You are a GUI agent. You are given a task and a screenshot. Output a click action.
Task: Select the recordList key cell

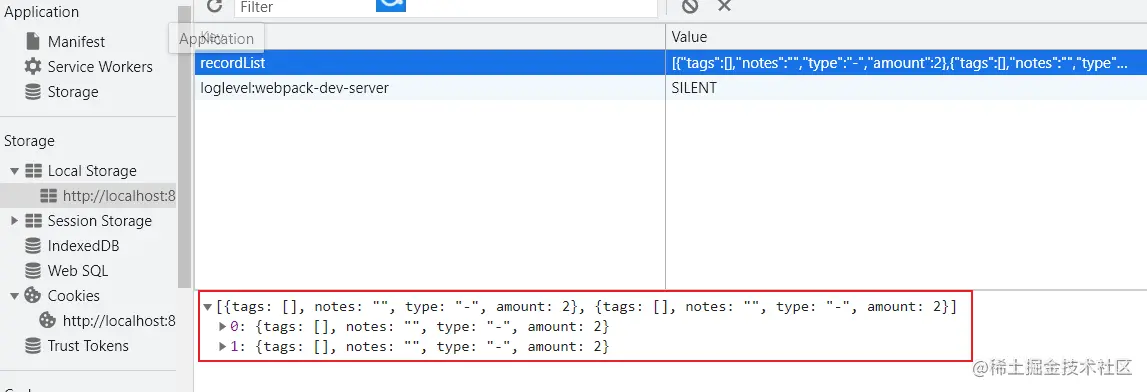click(430, 63)
